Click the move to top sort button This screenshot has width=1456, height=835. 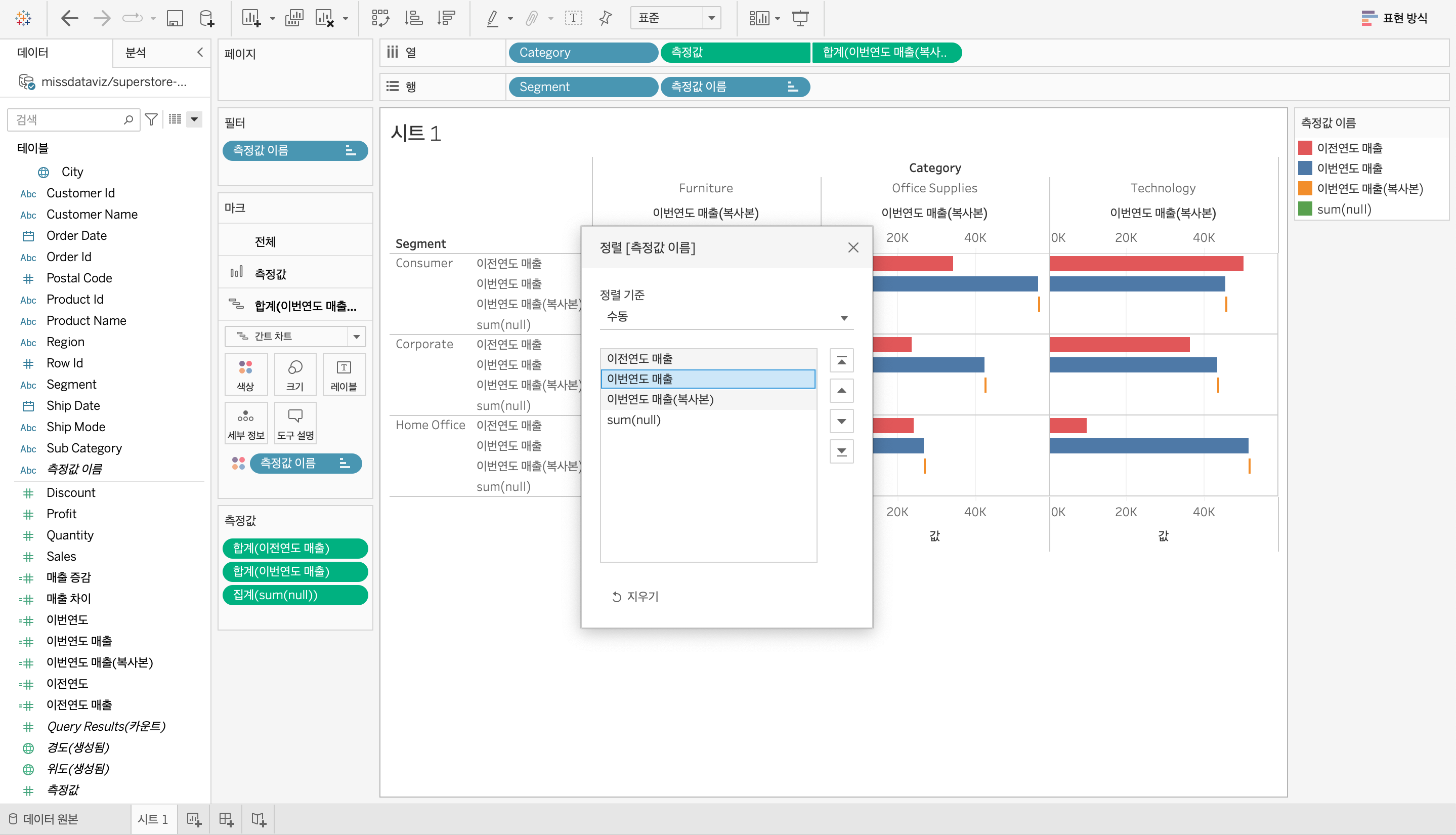[841, 361]
